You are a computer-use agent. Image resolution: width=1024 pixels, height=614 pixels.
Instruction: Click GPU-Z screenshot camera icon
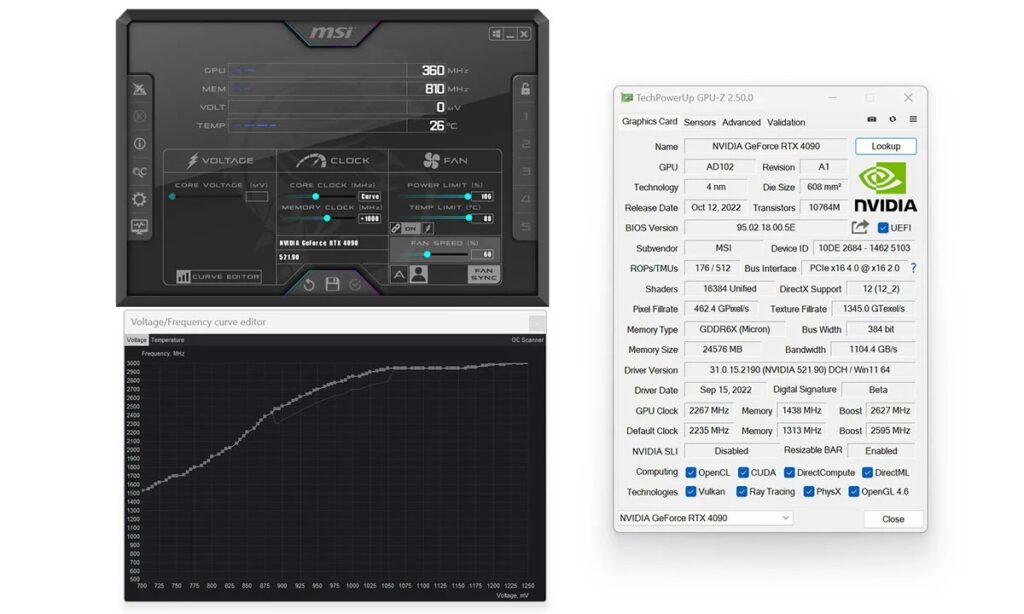click(x=871, y=120)
